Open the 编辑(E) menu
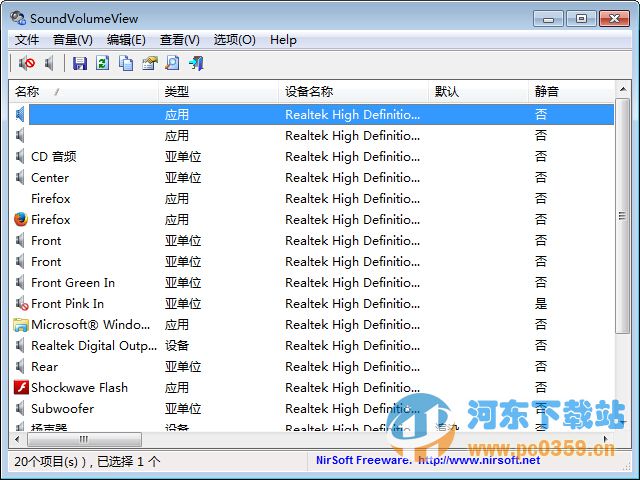Viewport: 640px width, 480px height. point(126,40)
